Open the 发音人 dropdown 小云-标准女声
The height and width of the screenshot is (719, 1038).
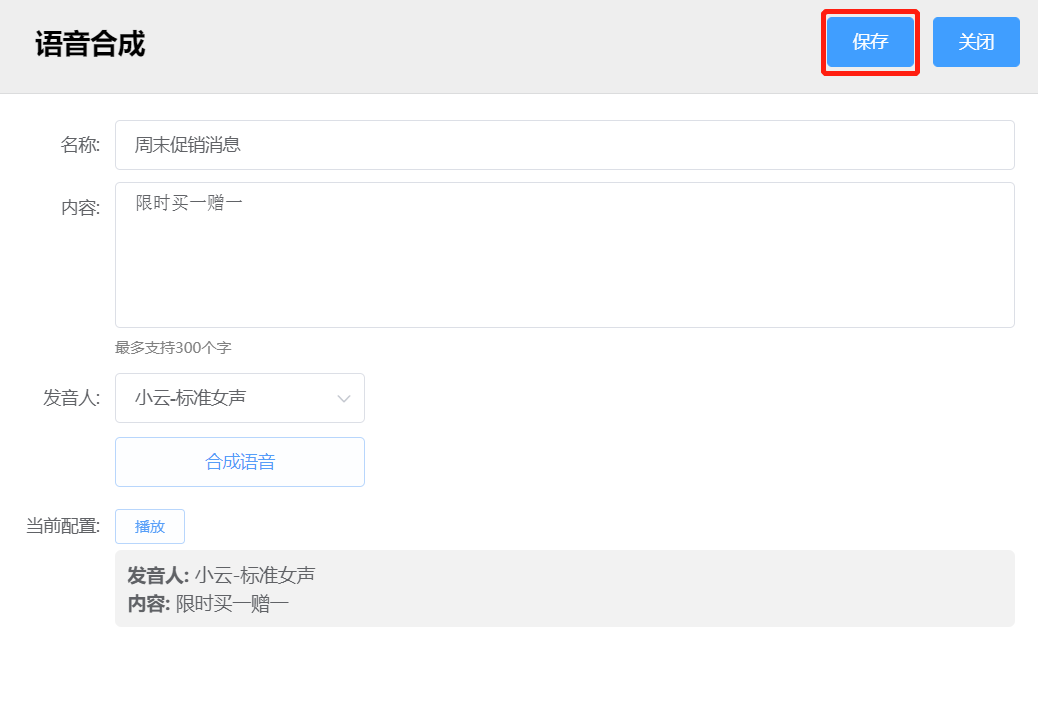[x=240, y=398]
